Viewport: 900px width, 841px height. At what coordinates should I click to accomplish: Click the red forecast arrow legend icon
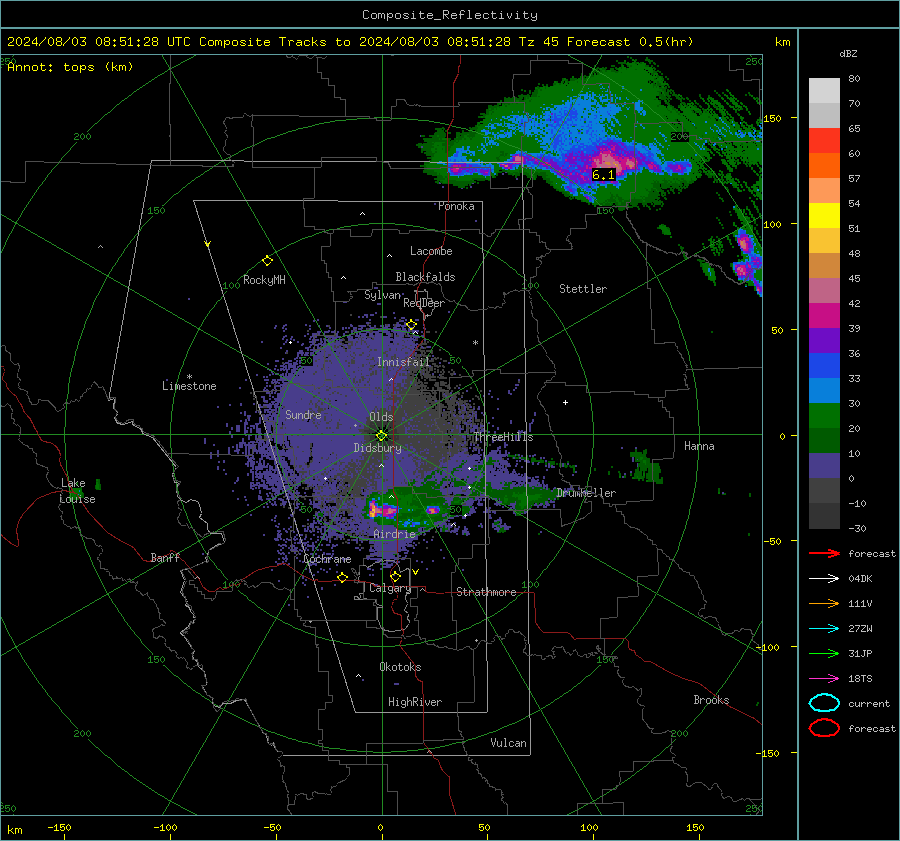pos(824,553)
